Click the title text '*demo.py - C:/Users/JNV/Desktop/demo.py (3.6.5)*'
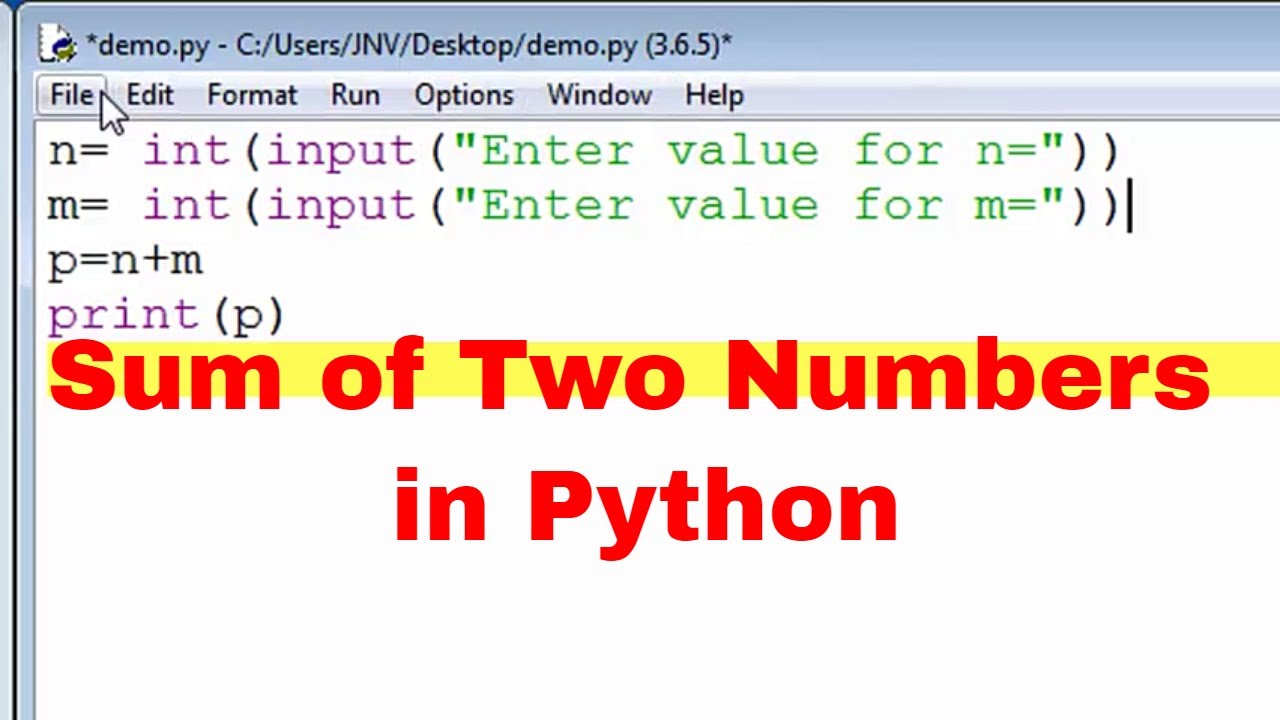The height and width of the screenshot is (720, 1280). [x=409, y=44]
